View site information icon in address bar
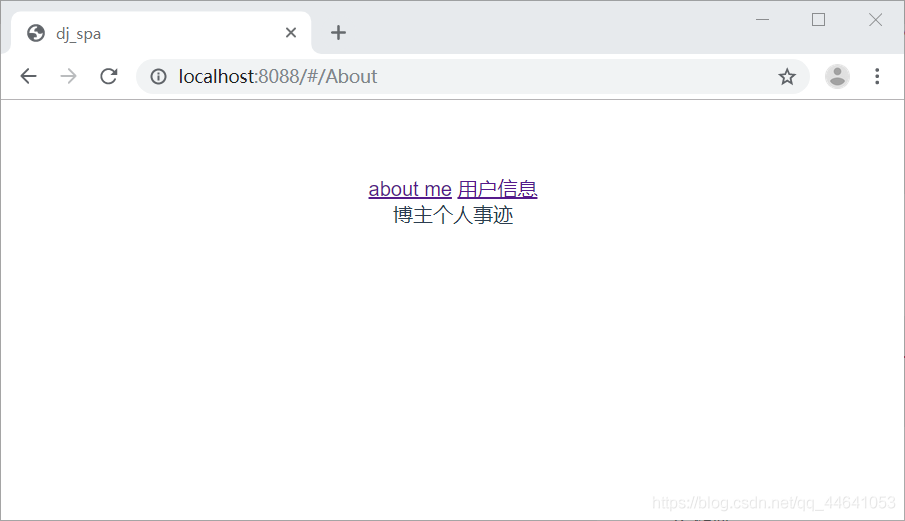Screen dimensions: 905x521 tap(158, 76)
